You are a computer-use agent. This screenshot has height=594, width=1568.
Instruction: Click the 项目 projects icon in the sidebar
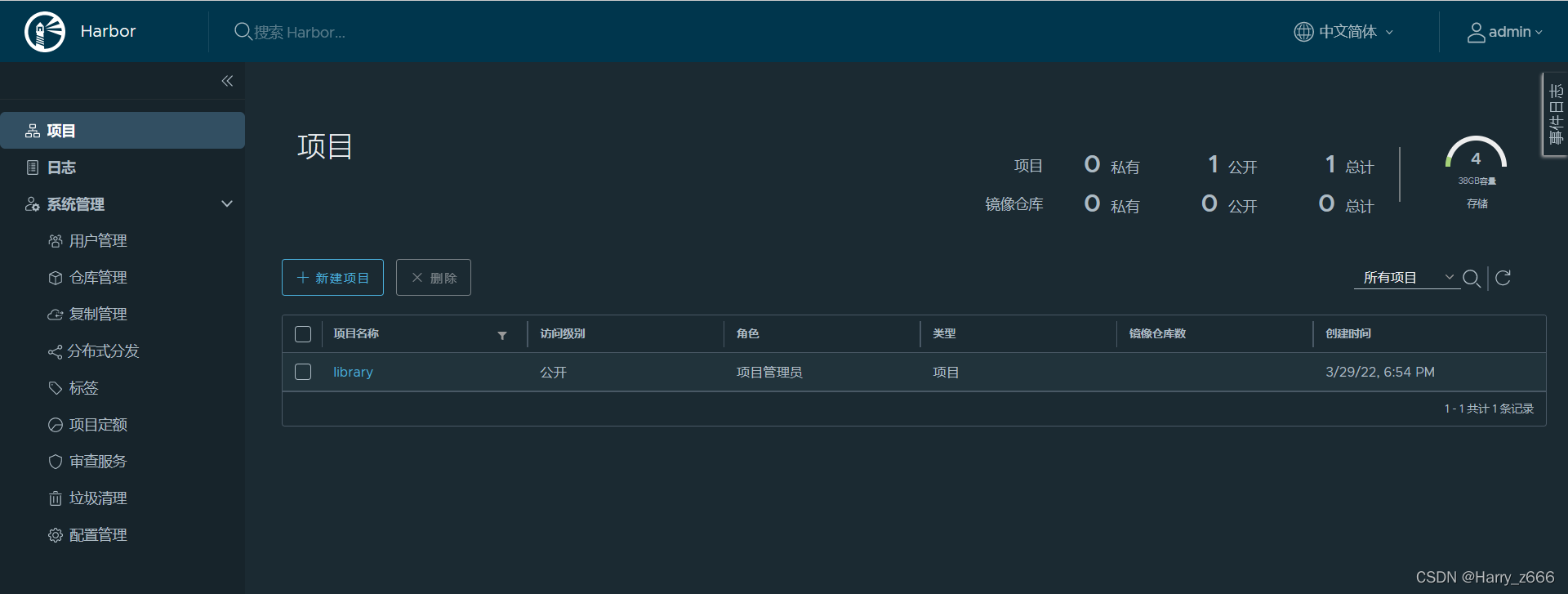(x=33, y=131)
